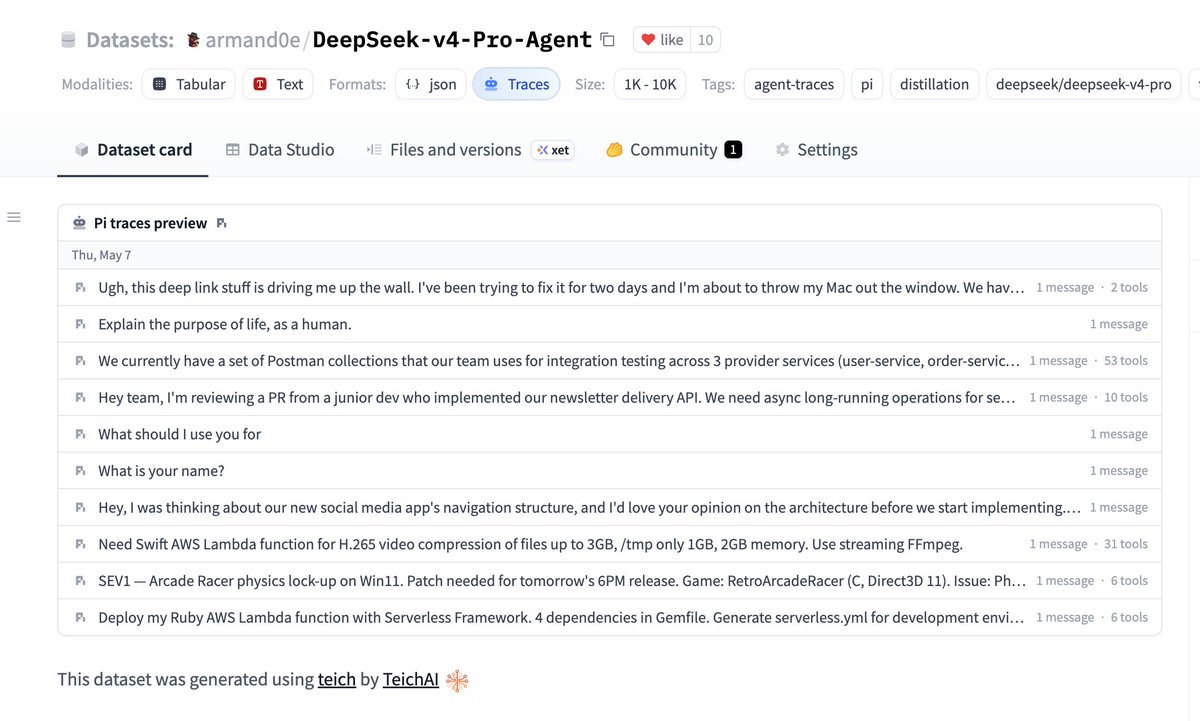This screenshot has width=1200, height=721.
Task: Click the pi tag
Action: [x=866, y=84]
